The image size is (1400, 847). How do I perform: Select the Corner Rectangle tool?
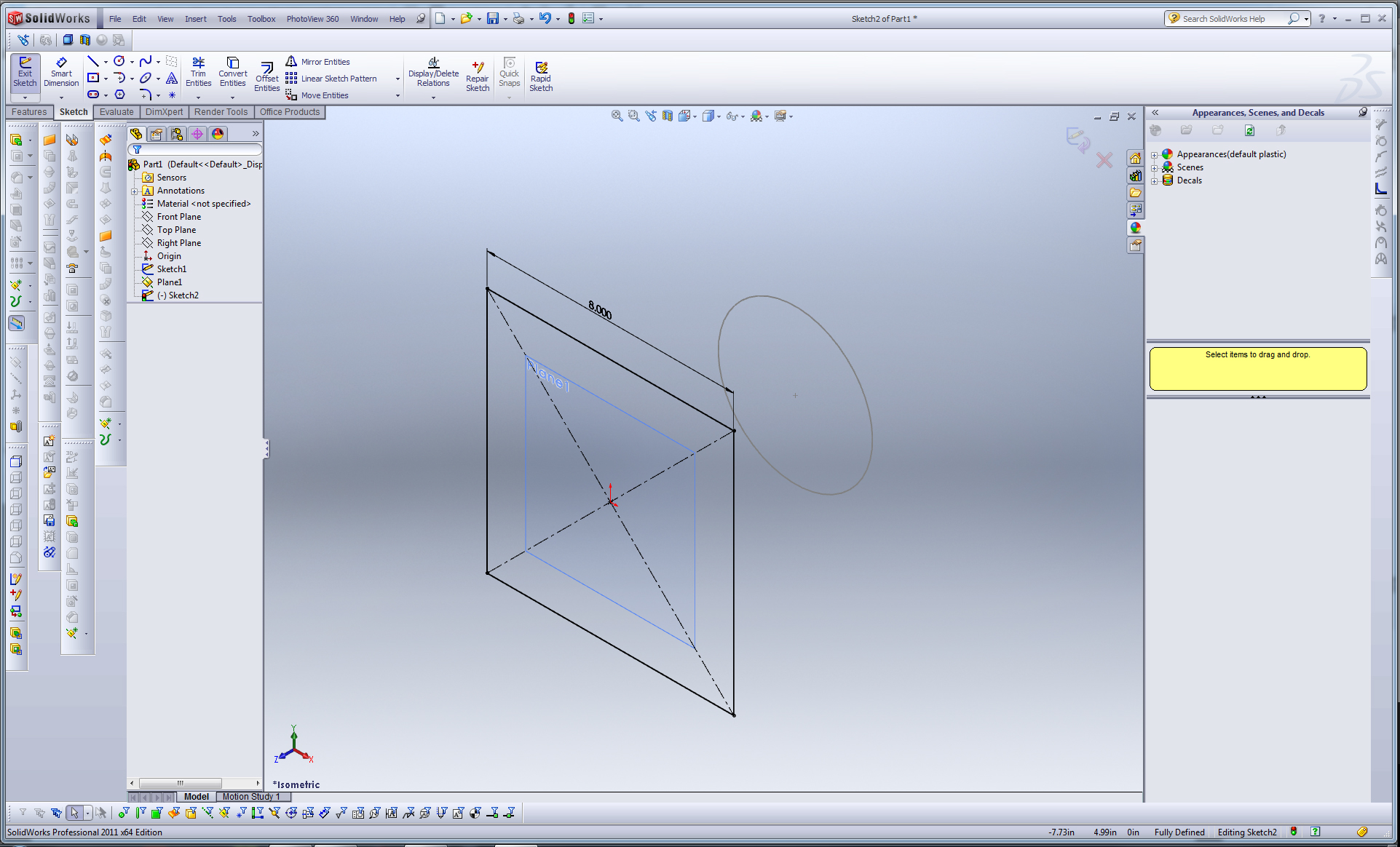coord(92,78)
